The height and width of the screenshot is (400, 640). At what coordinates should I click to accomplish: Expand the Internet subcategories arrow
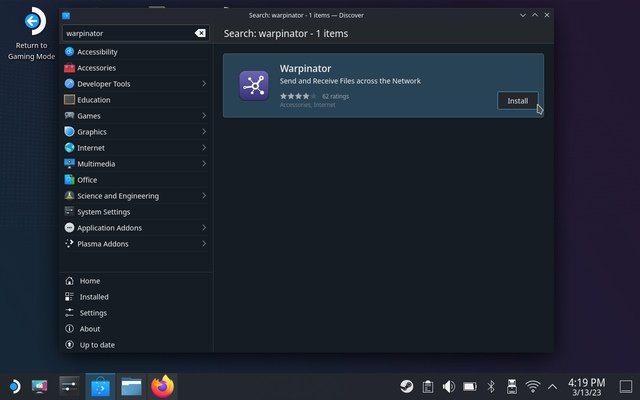[x=204, y=148]
